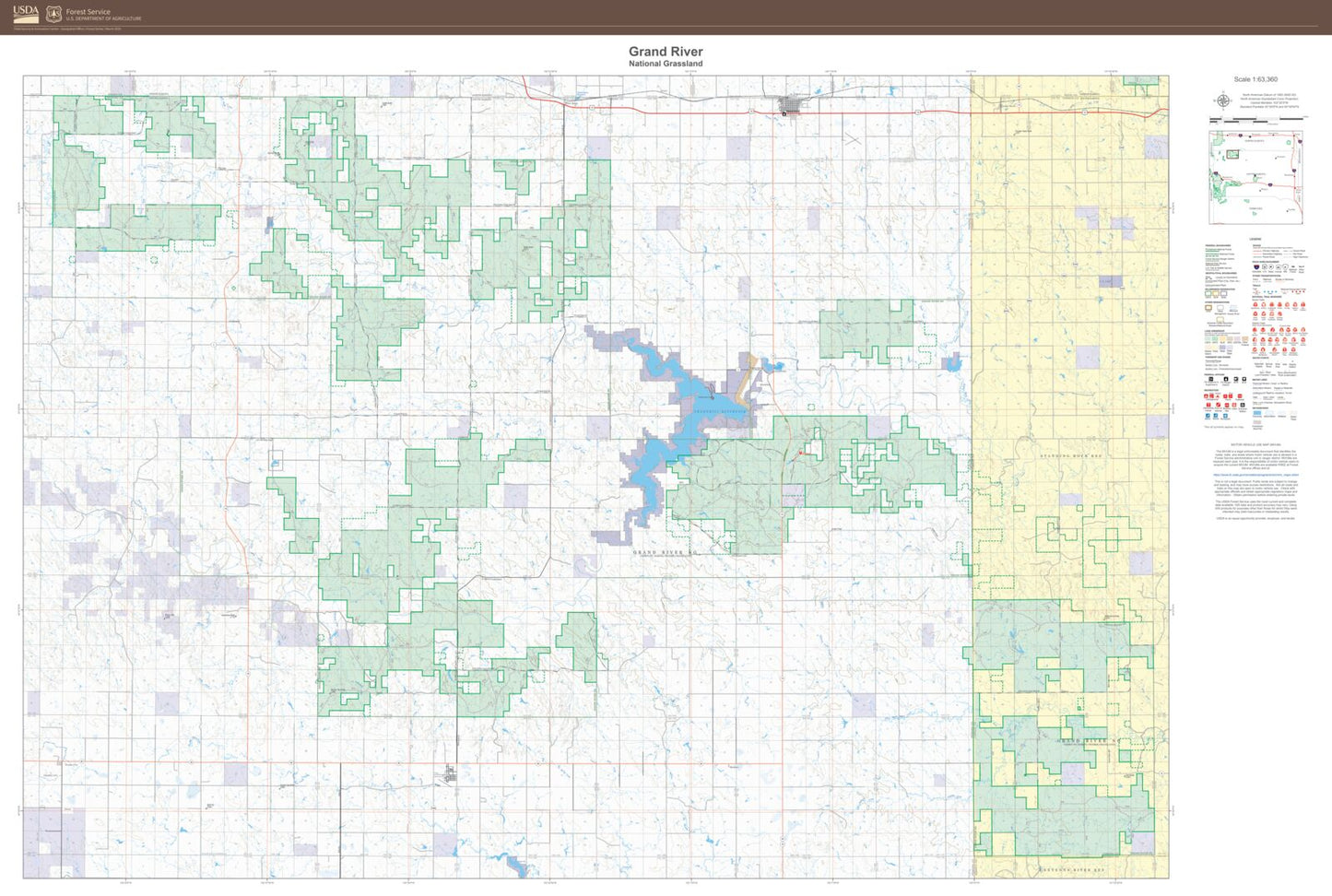The height and width of the screenshot is (896, 1332).
Task: Click the town at the top of the map
Action: tap(789, 104)
